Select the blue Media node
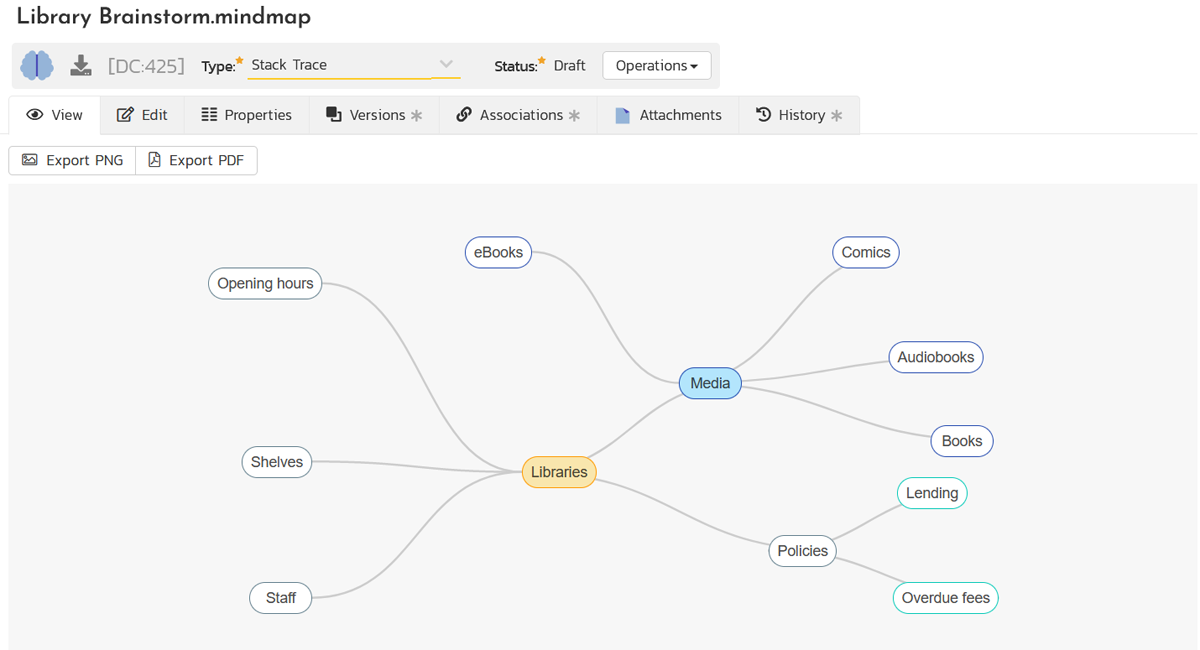This screenshot has height=650, width=1200. [x=710, y=383]
